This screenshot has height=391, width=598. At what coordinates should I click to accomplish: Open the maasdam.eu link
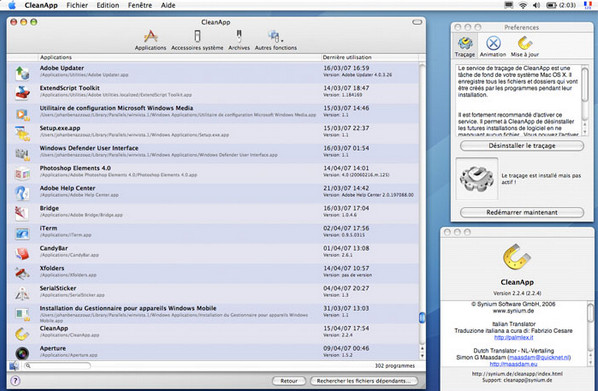(513, 364)
